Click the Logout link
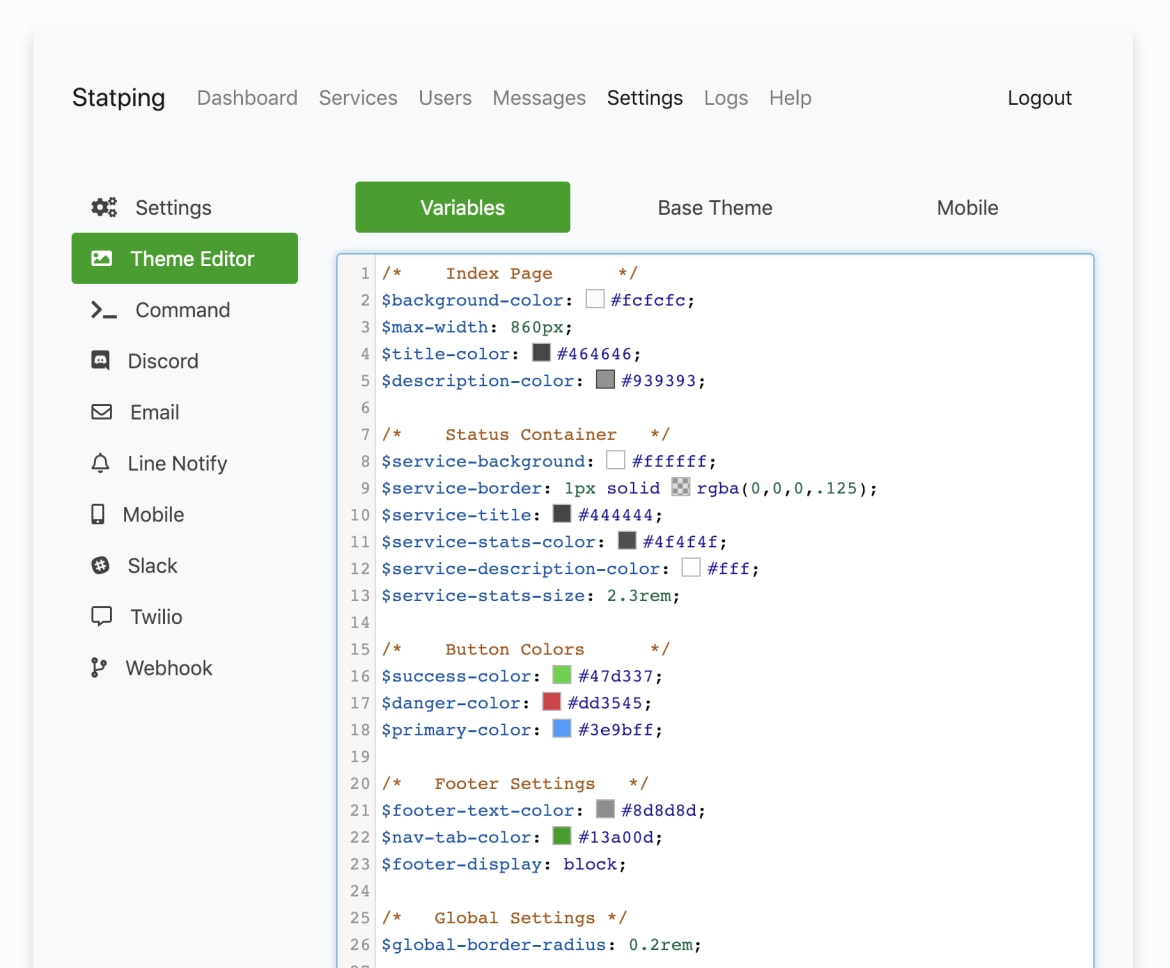This screenshot has height=968, width=1170. pyautogui.click(x=1039, y=98)
